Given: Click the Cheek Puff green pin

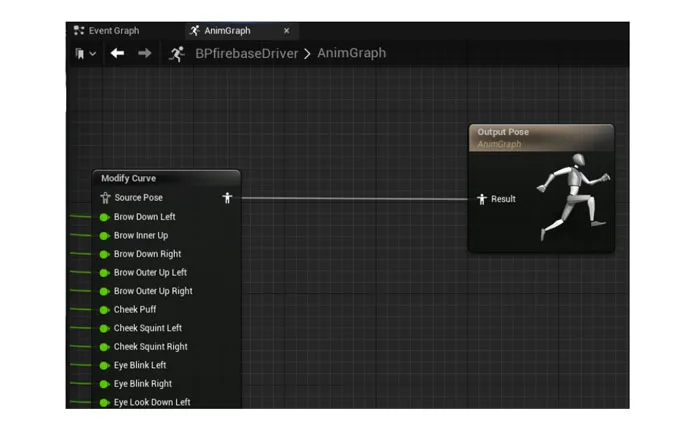Looking at the screenshot, I should (104, 310).
